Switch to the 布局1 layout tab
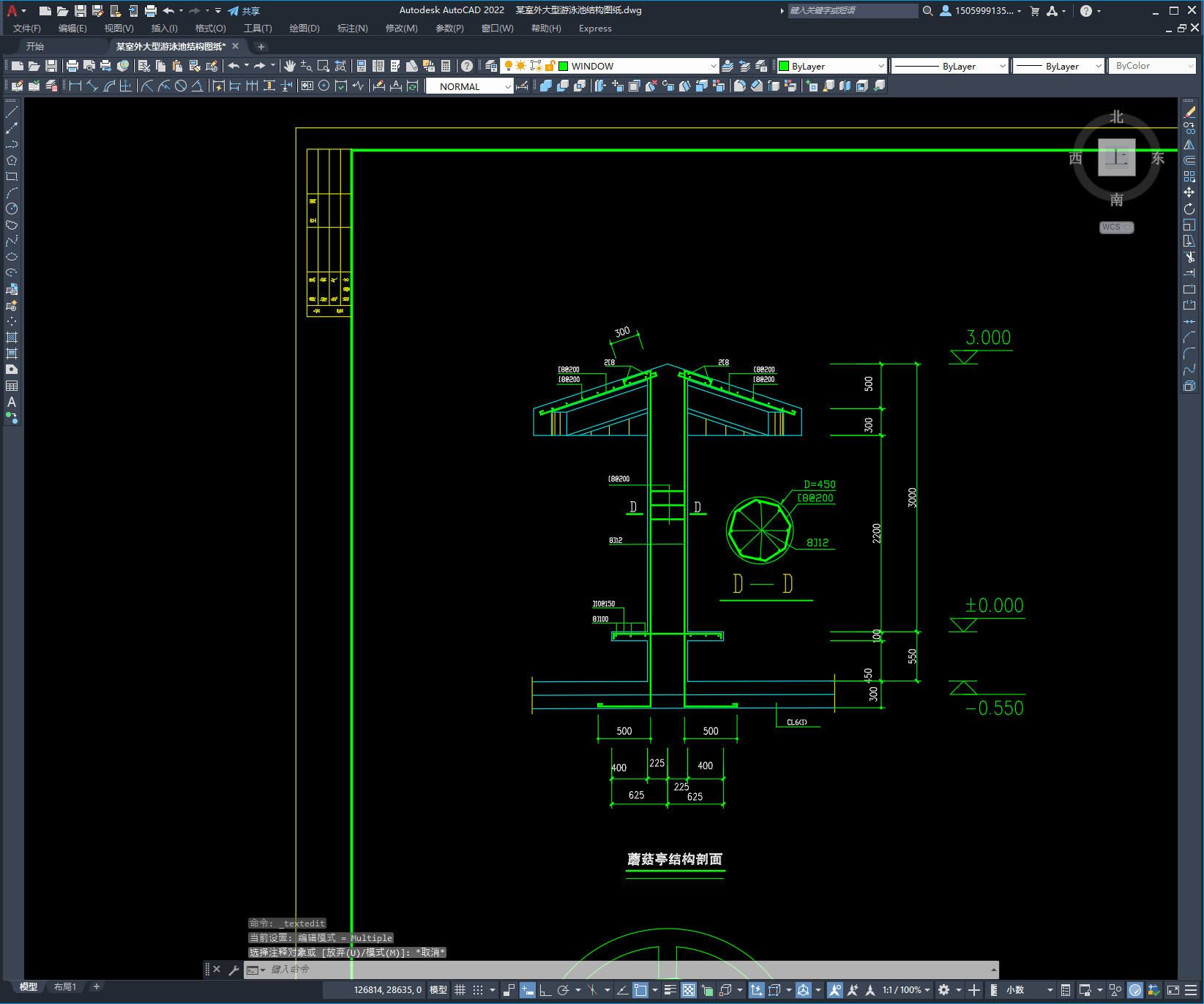1204x1004 pixels. pos(65,987)
